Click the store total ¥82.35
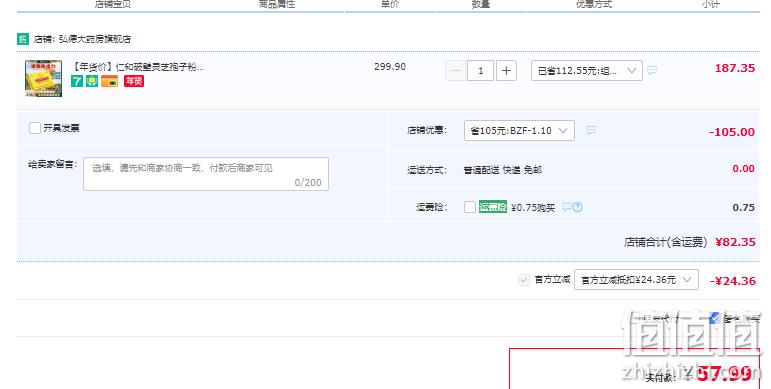 [x=735, y=242]
